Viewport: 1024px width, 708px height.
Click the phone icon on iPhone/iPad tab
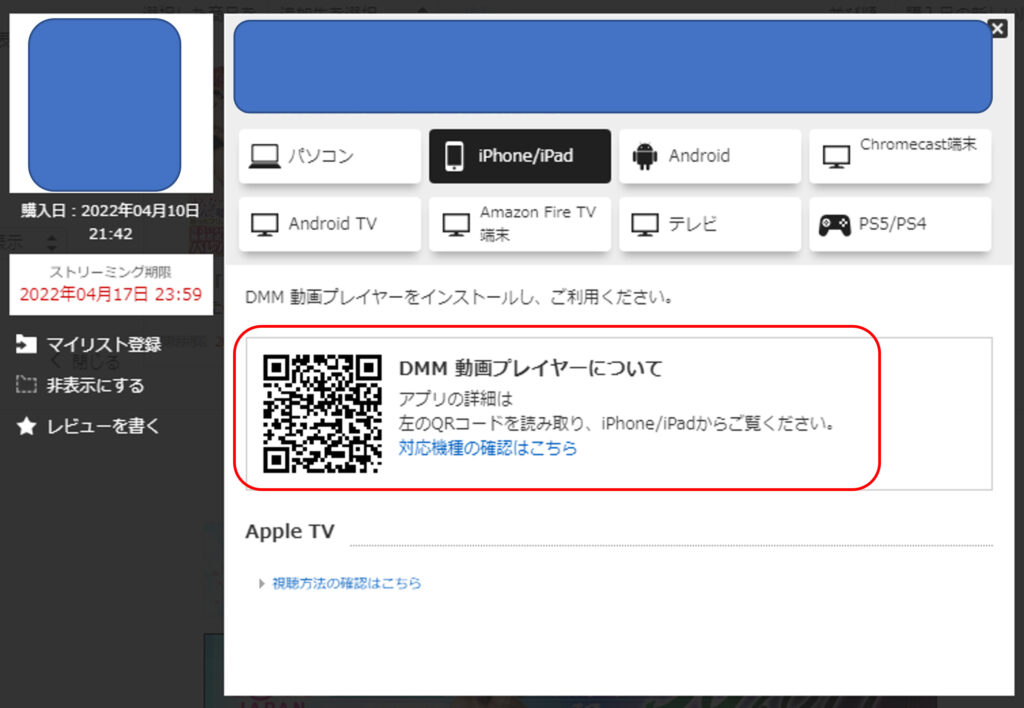coord(454,156)
